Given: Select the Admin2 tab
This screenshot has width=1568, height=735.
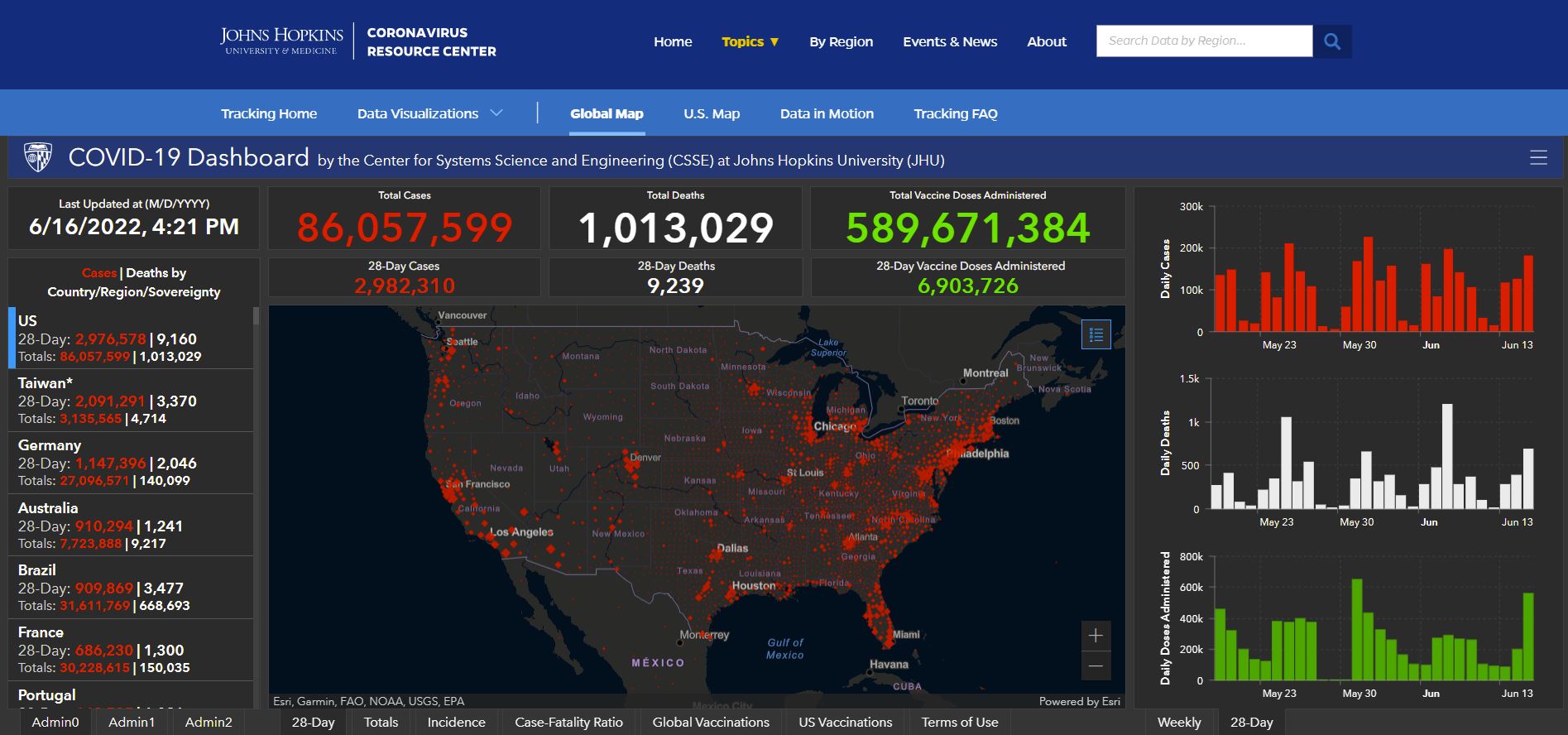Looking at the screenshot, I should (x=209, y=722).
